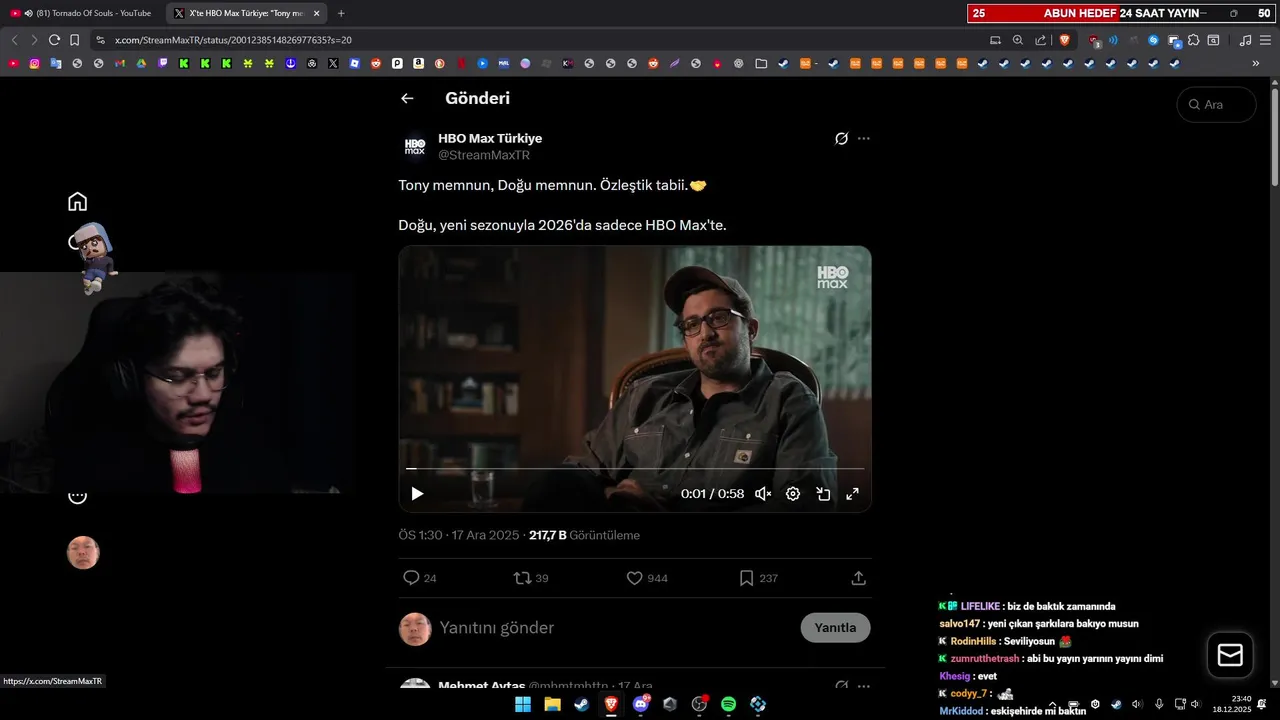Reload the current page
Viewport: 1280px width, 720px height.
pyautogui.click(x=54, y=40)
